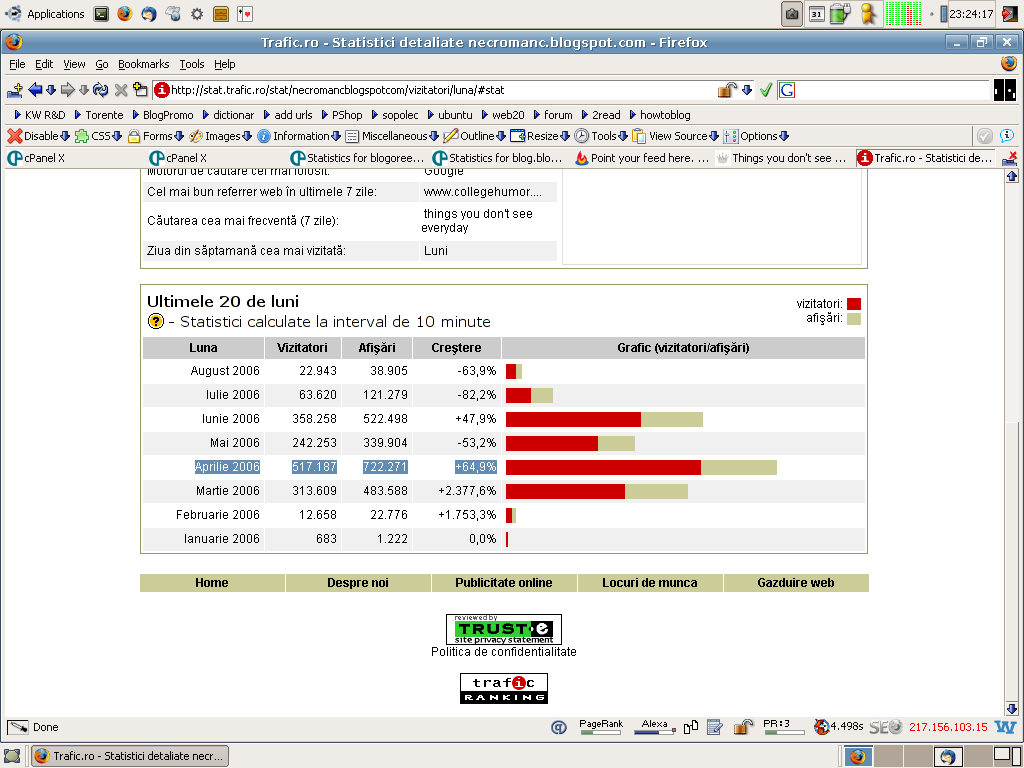Click the beige afișări legend swatch

(854, 319)
